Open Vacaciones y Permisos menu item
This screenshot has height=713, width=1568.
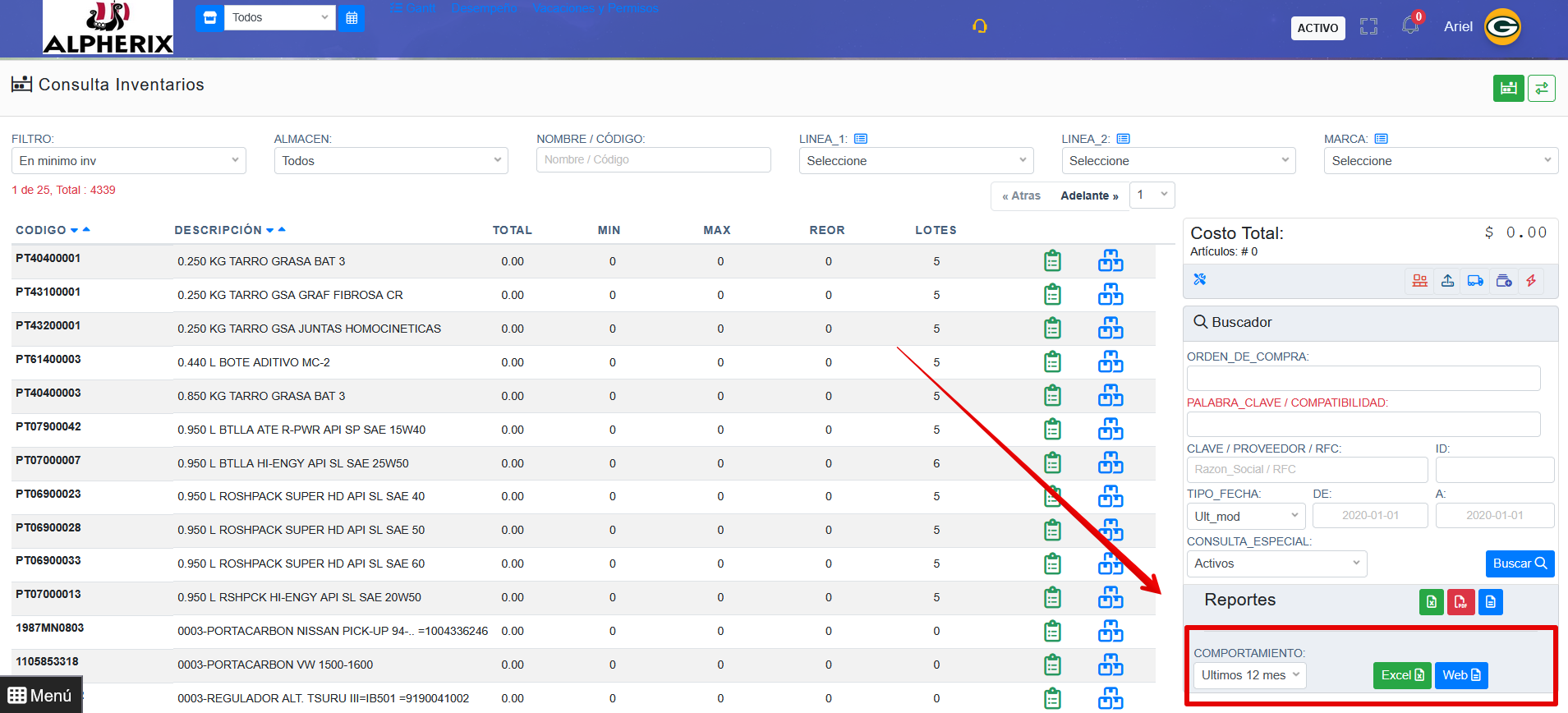[x=595, y=8]
